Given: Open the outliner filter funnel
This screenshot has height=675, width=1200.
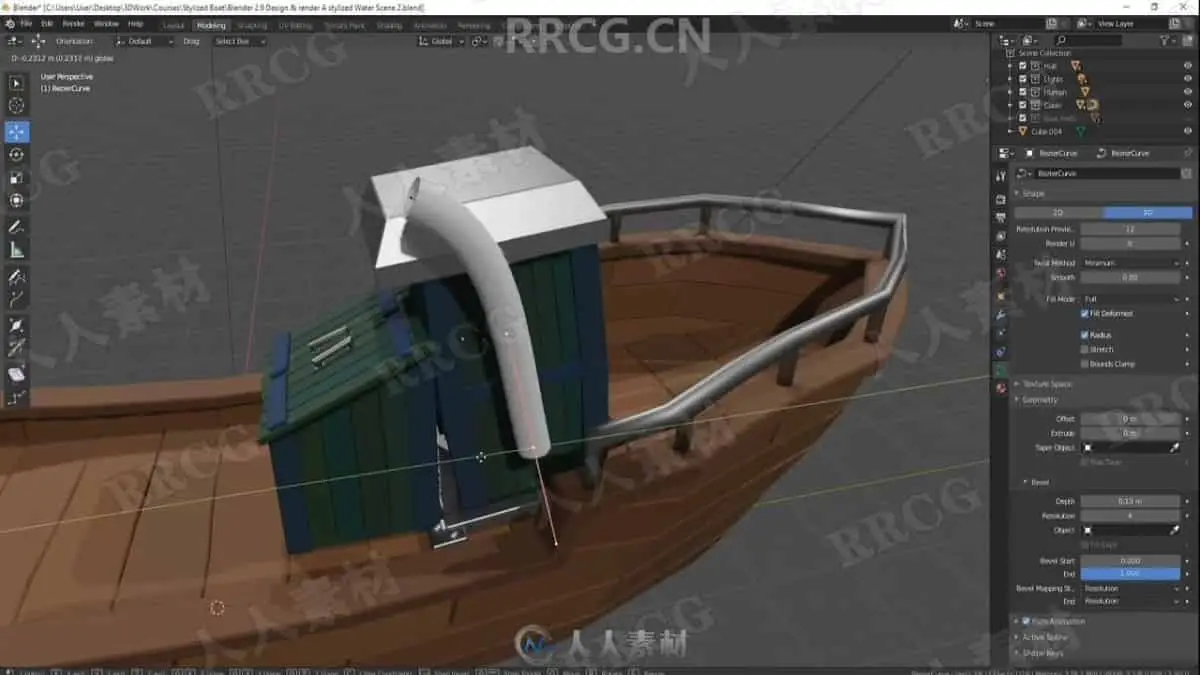Looking at the screenshot, I should pos(1167,40).
